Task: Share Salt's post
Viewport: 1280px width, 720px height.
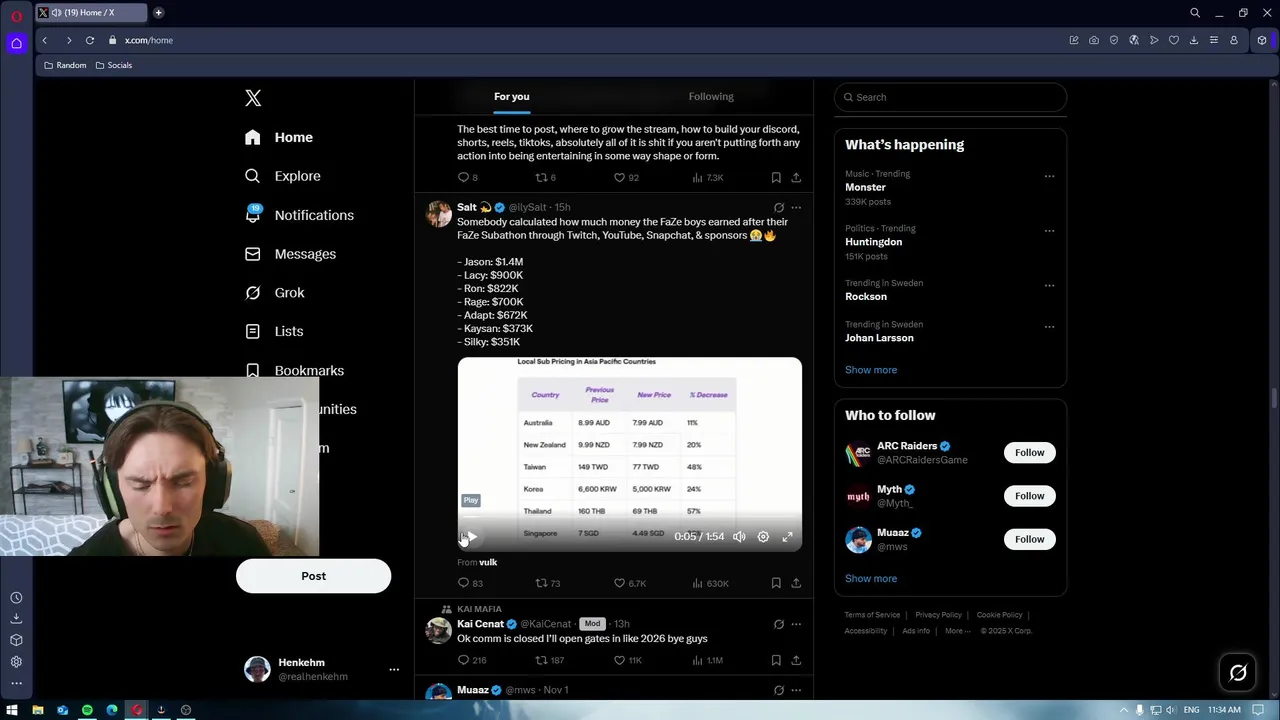Action: [796, 583]
